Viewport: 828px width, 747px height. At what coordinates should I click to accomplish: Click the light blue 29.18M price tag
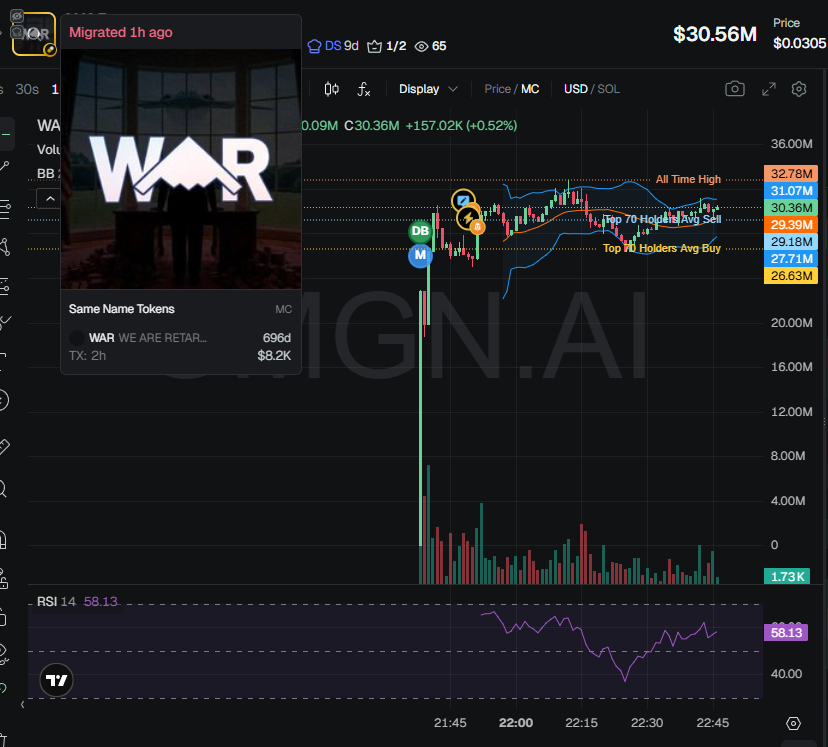[791, 242]
